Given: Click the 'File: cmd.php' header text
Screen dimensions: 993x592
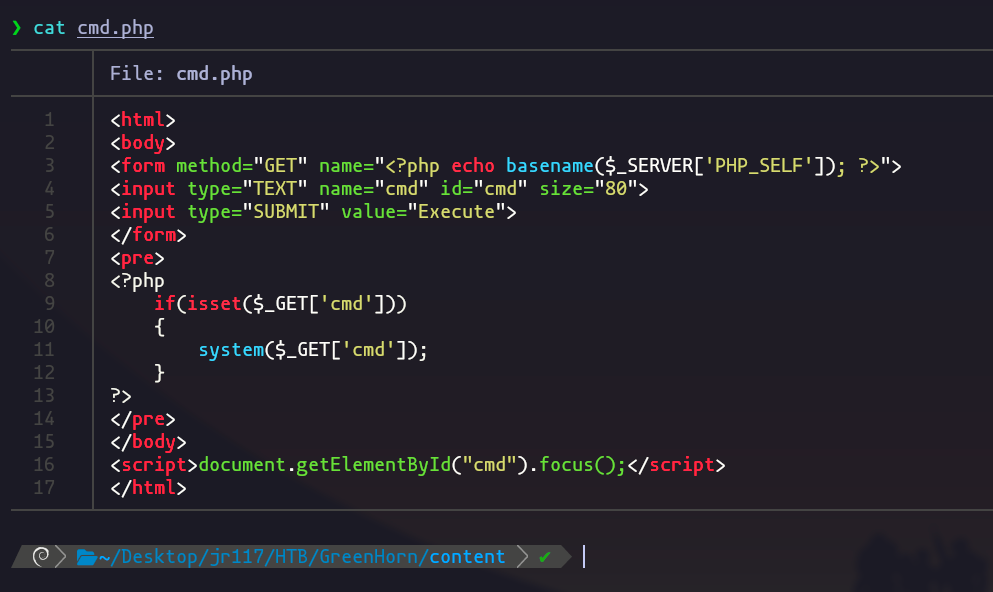Looking at the screenshot, I should point(181,73).
